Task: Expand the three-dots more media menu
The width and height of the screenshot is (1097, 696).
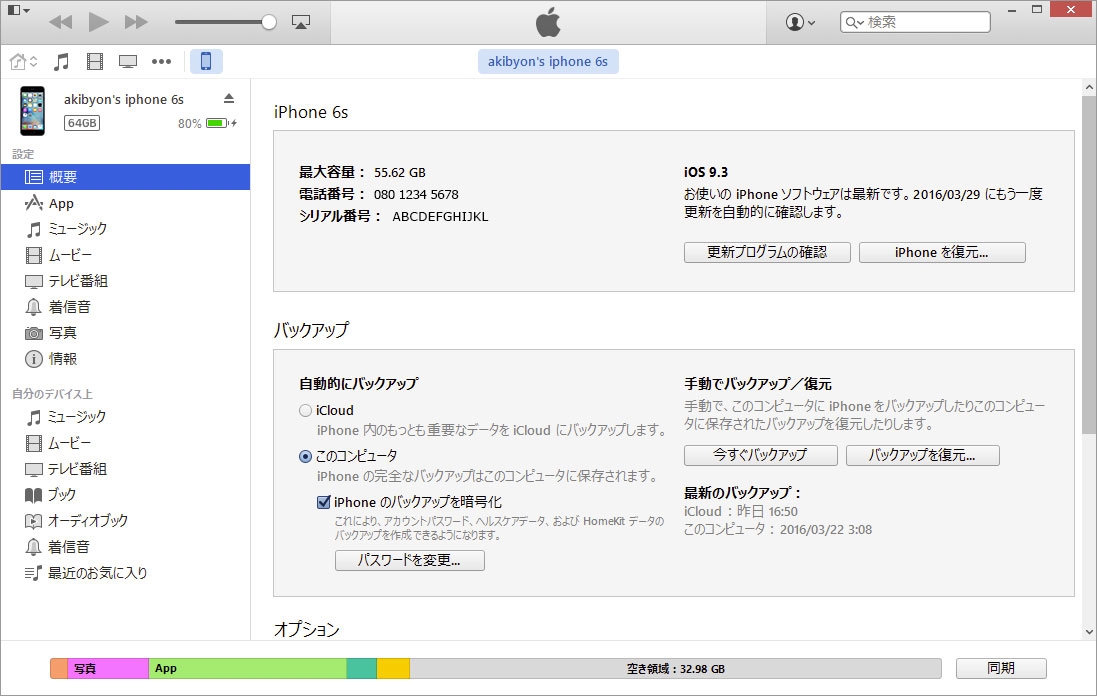Action: point(161,62)
